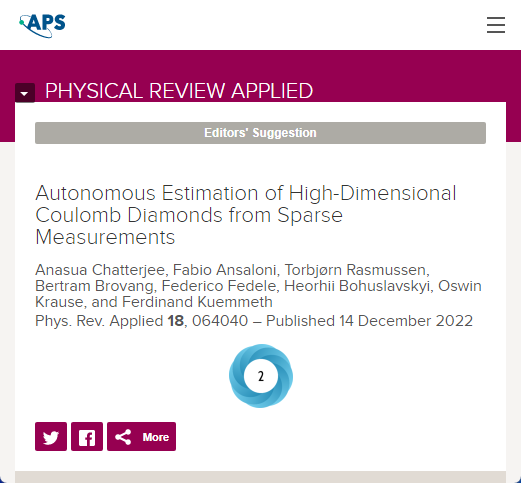Open the Autonomous Estimation article title
The image size is (521, 483).
pos(246,215)
